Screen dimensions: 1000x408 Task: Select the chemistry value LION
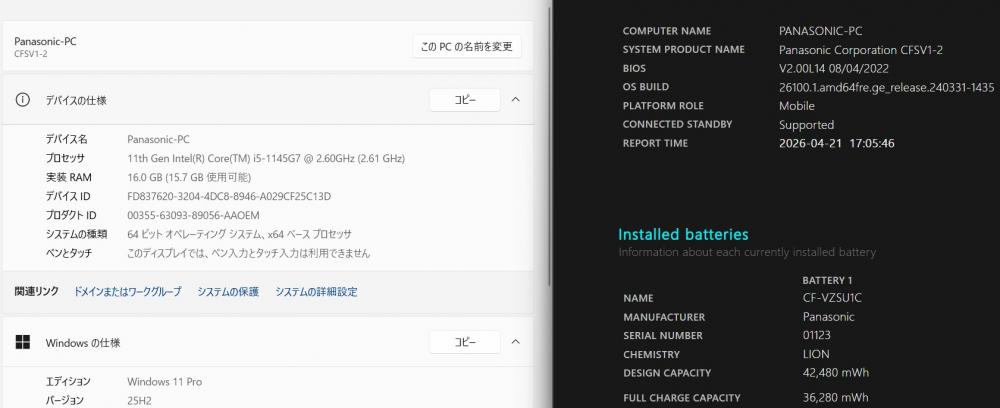pyautogui.click(x=816, y=354)
